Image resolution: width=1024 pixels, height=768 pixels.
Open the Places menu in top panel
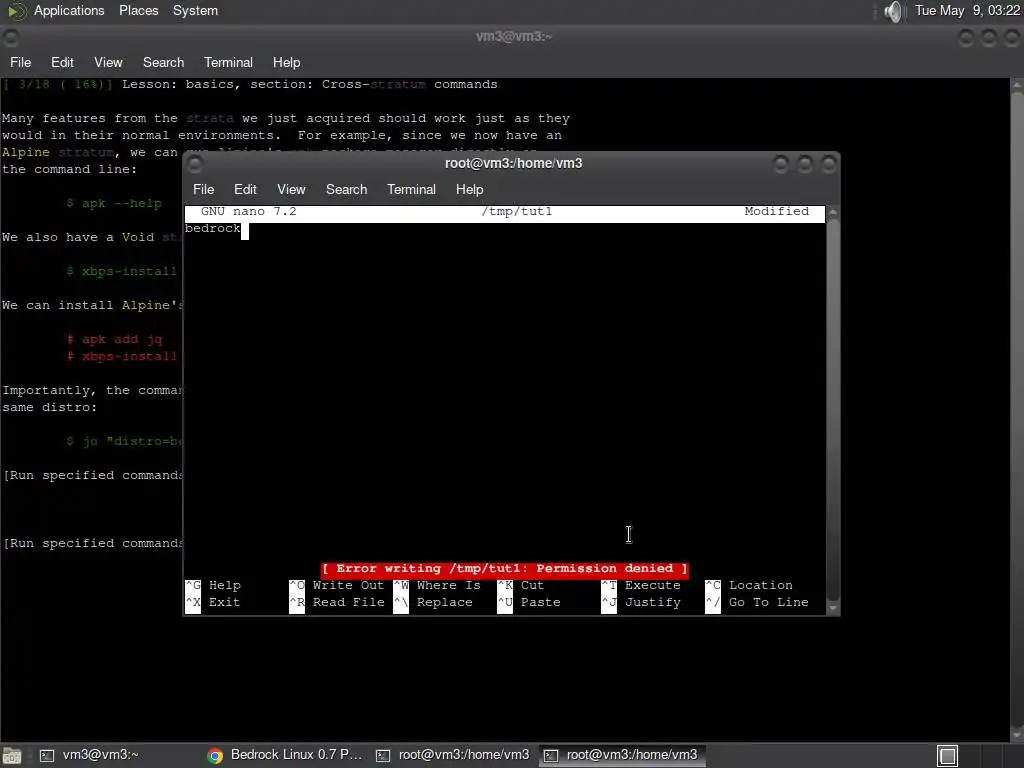pyautogui.click(x=138, y=10)
